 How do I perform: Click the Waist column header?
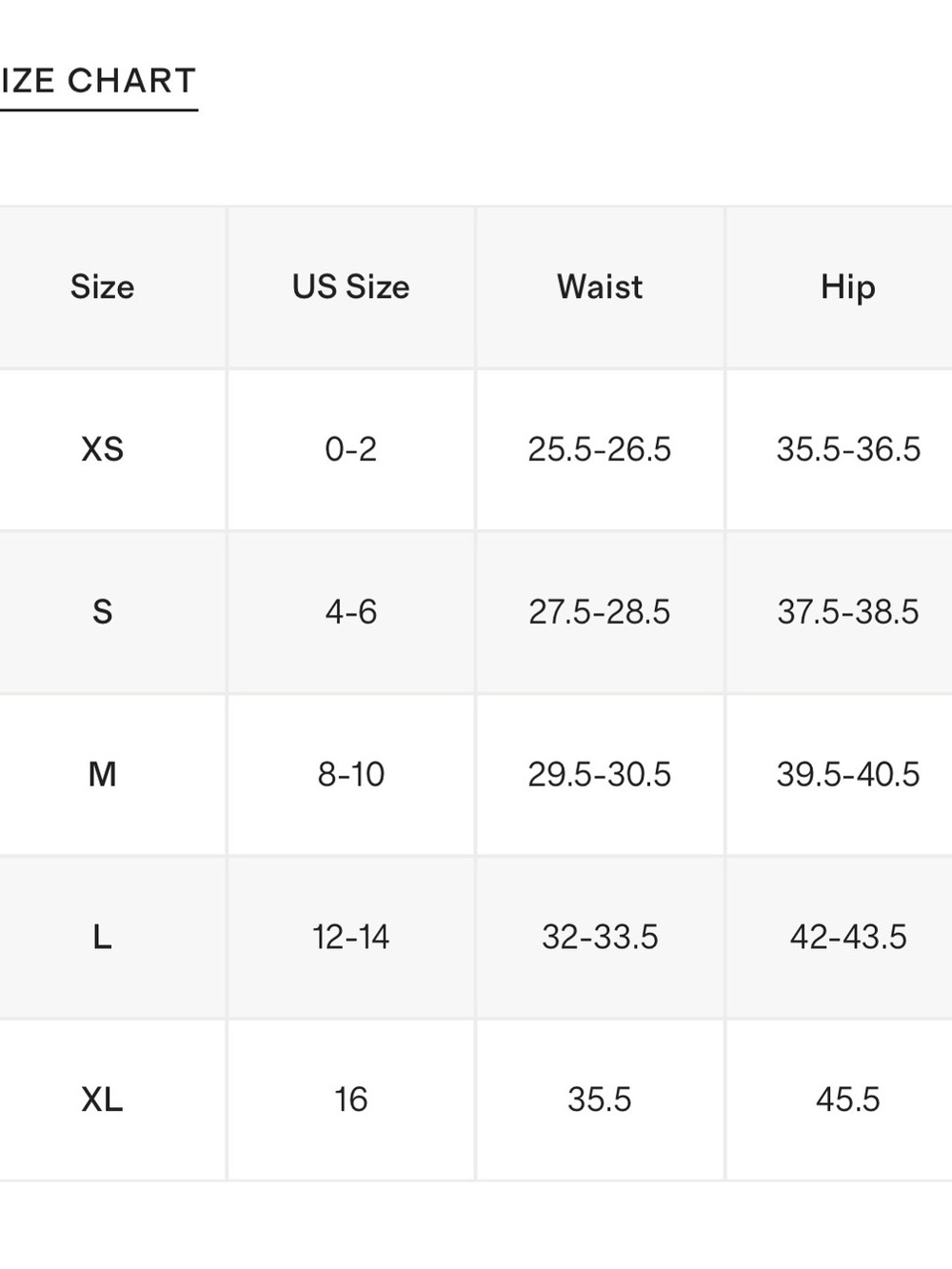point(600,287)
